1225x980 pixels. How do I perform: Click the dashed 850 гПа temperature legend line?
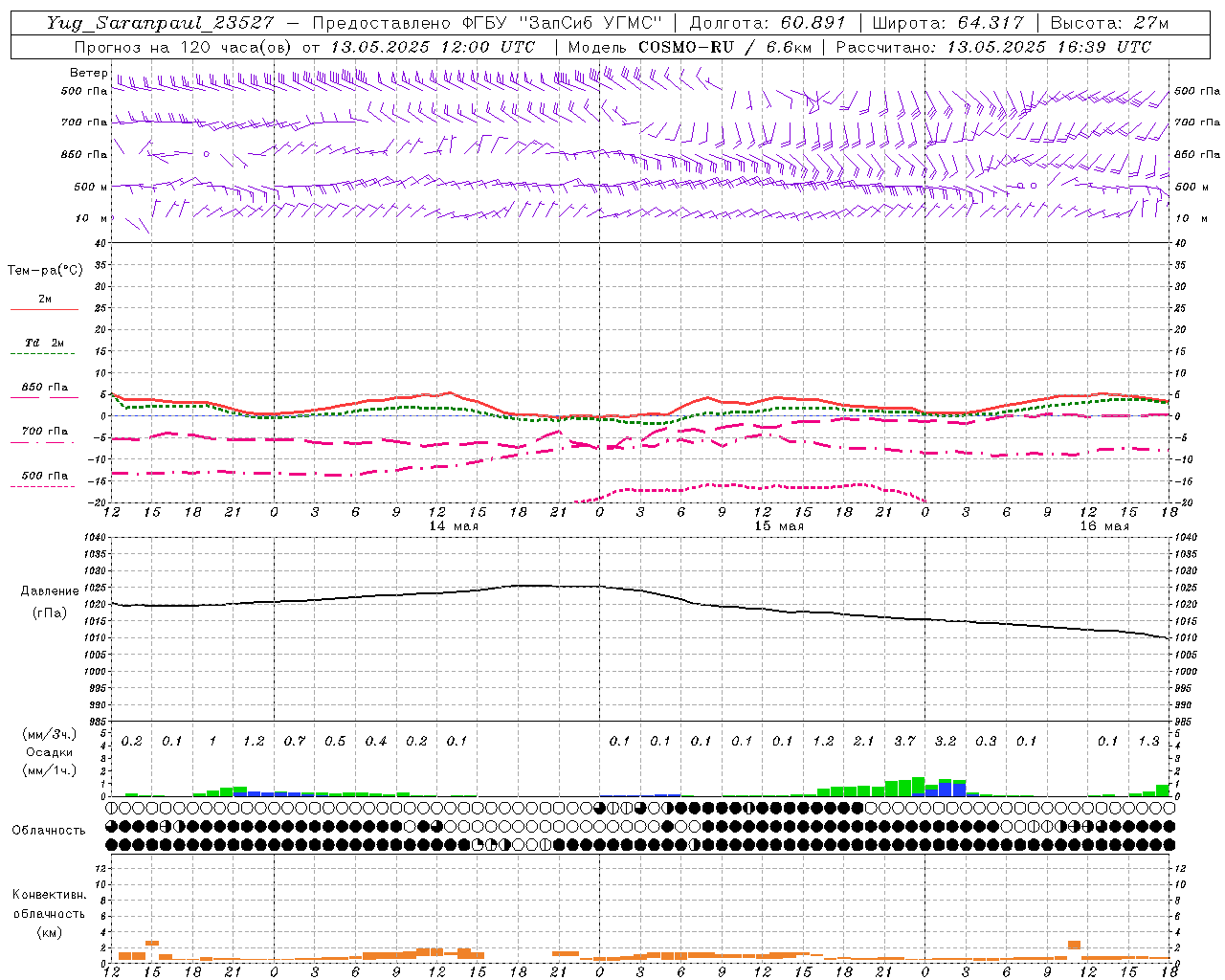[x=44, y=397]
